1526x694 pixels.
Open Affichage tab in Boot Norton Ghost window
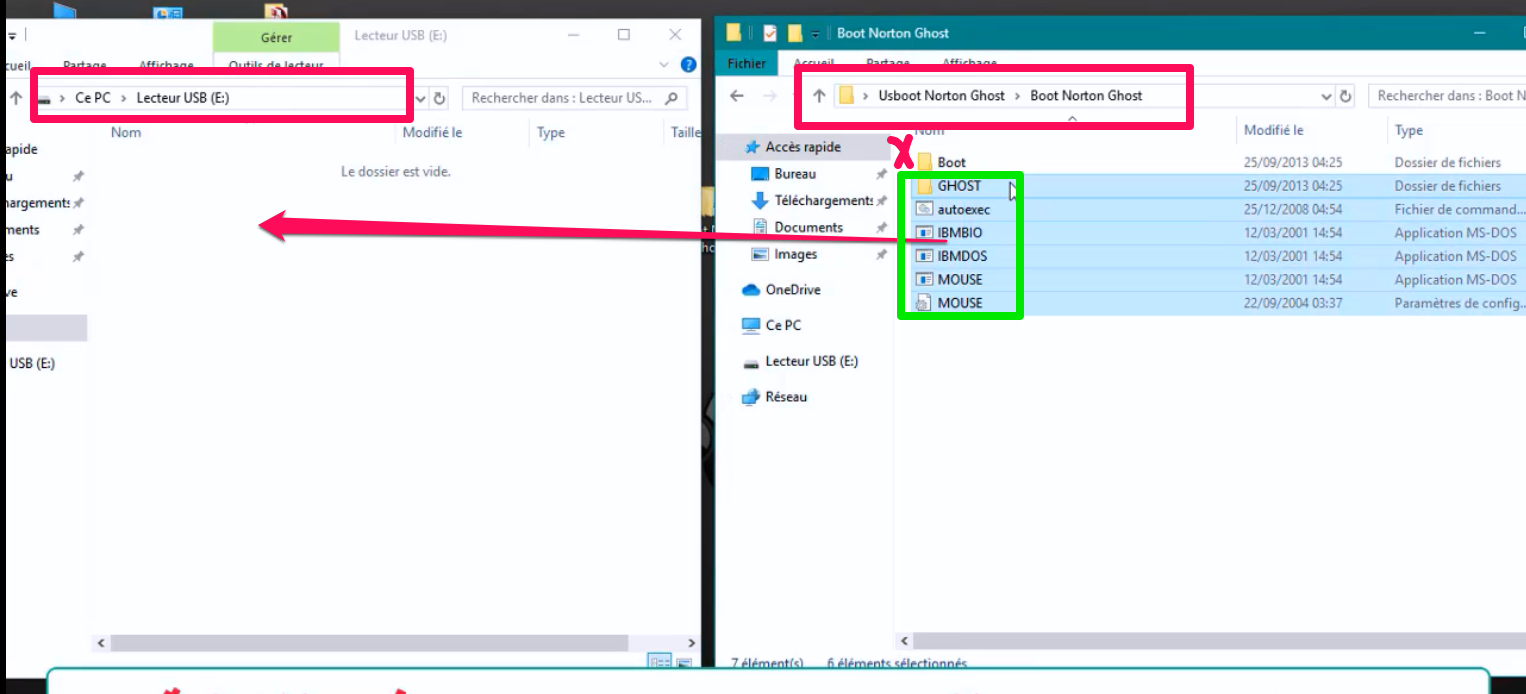point(970,63)
